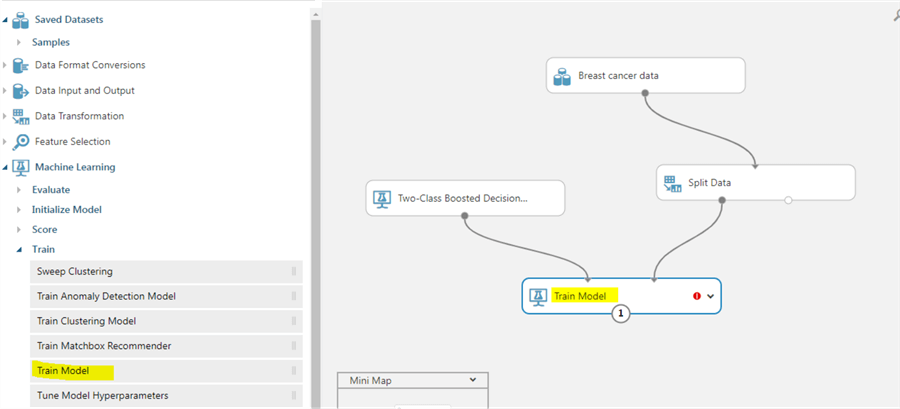
Task: Expand the Score subcategory
Action: click(x=20, y=229)
